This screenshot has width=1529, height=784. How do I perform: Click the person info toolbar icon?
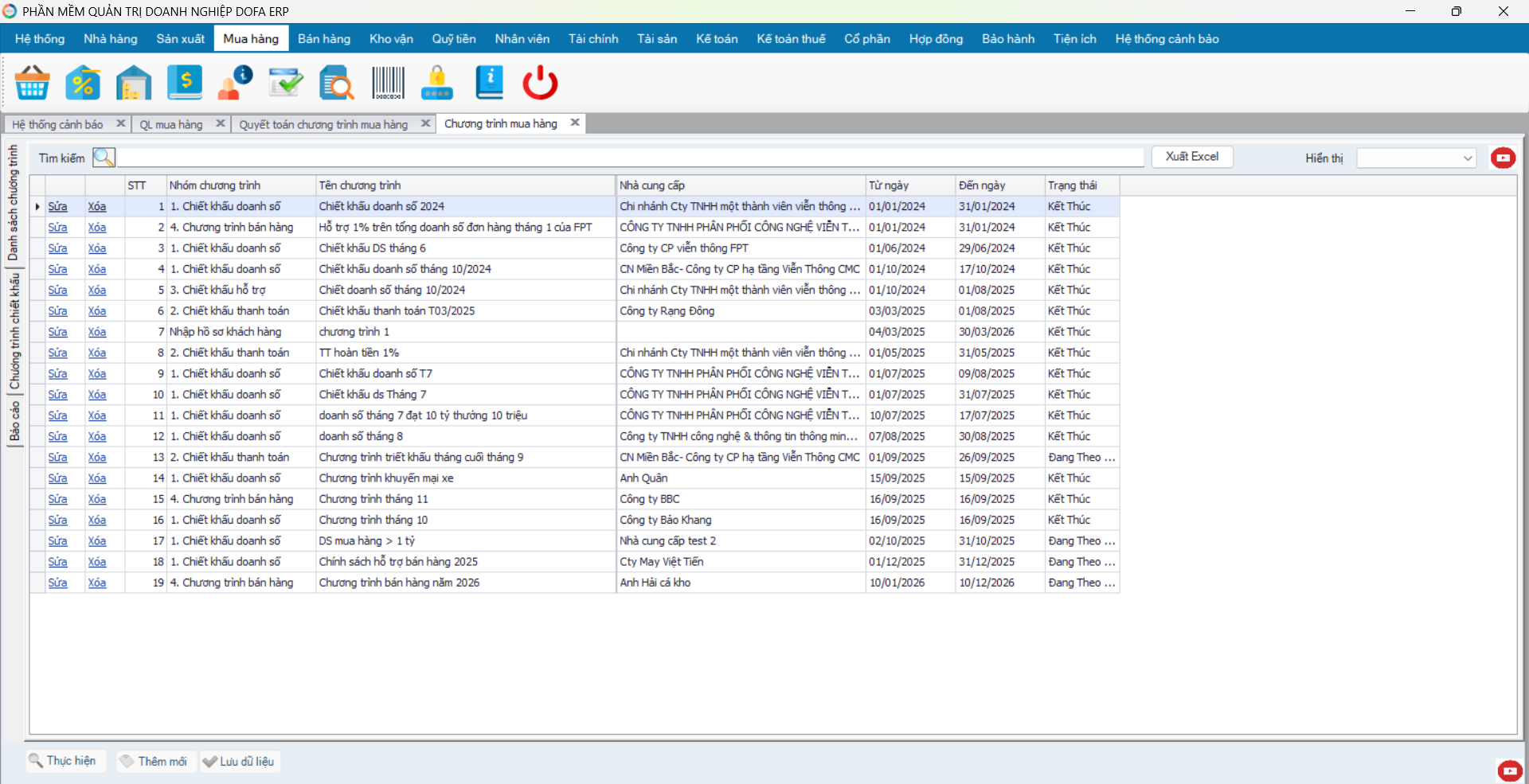point(235,83)
